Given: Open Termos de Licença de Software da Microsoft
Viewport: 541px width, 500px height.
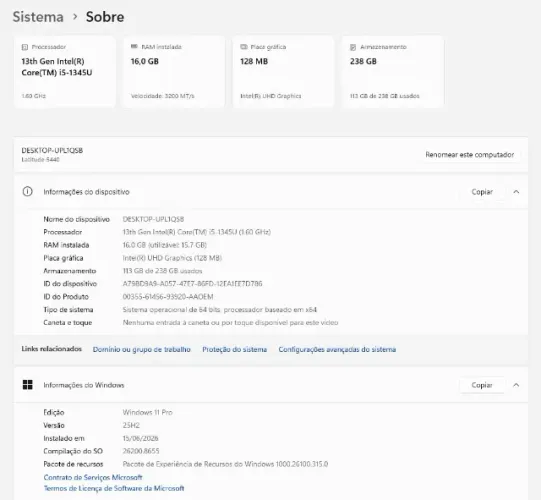Looking at the screenshot, I should point(114,488).
